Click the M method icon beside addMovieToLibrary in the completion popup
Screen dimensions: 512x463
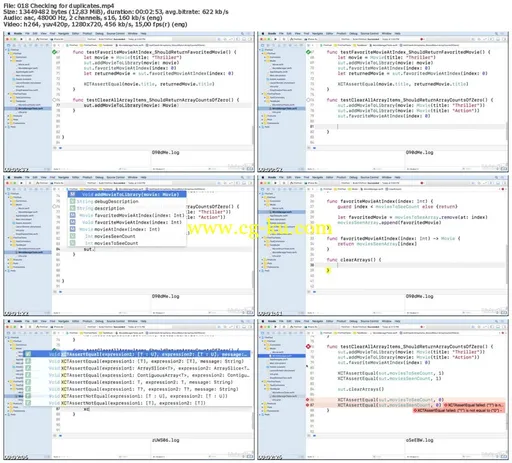(72, 194)
